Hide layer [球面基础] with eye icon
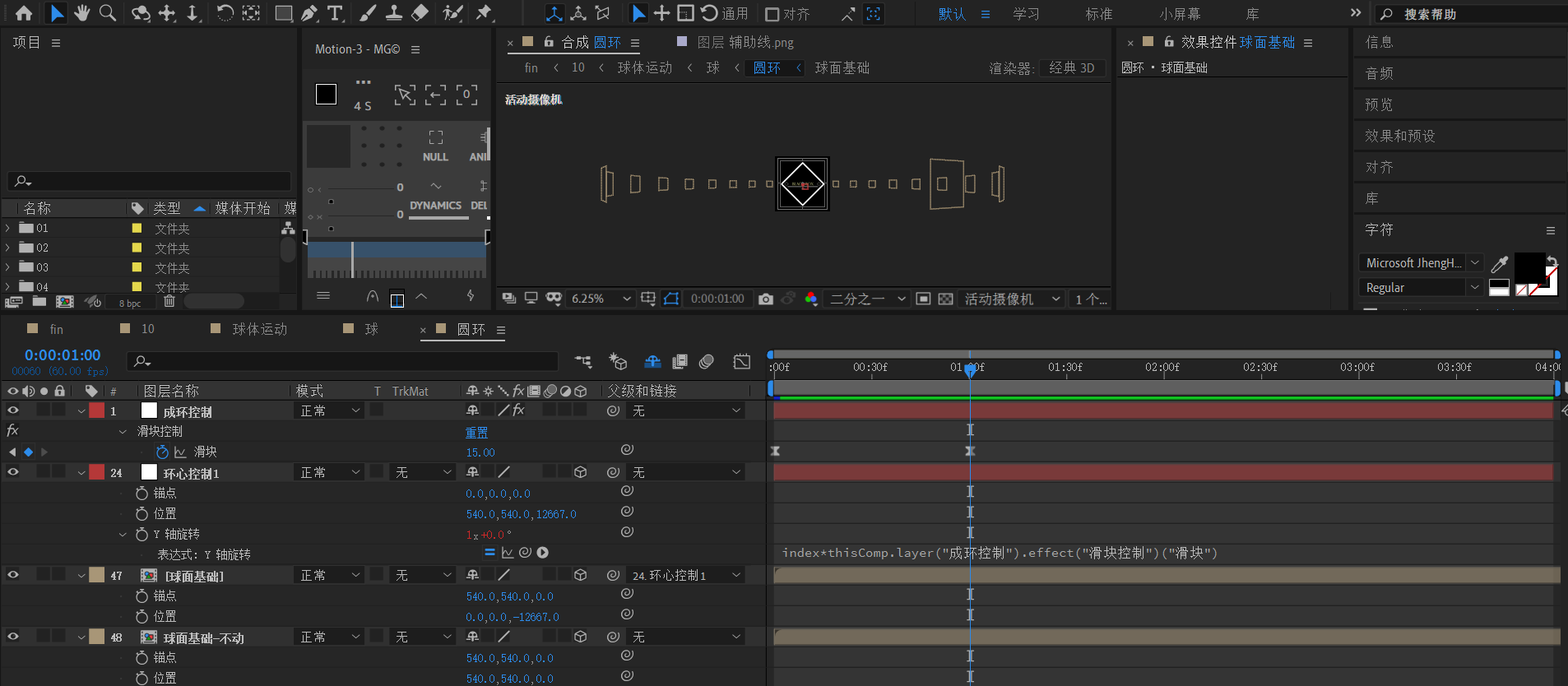This screenshot has width=1568, height=686. (13, 575)
